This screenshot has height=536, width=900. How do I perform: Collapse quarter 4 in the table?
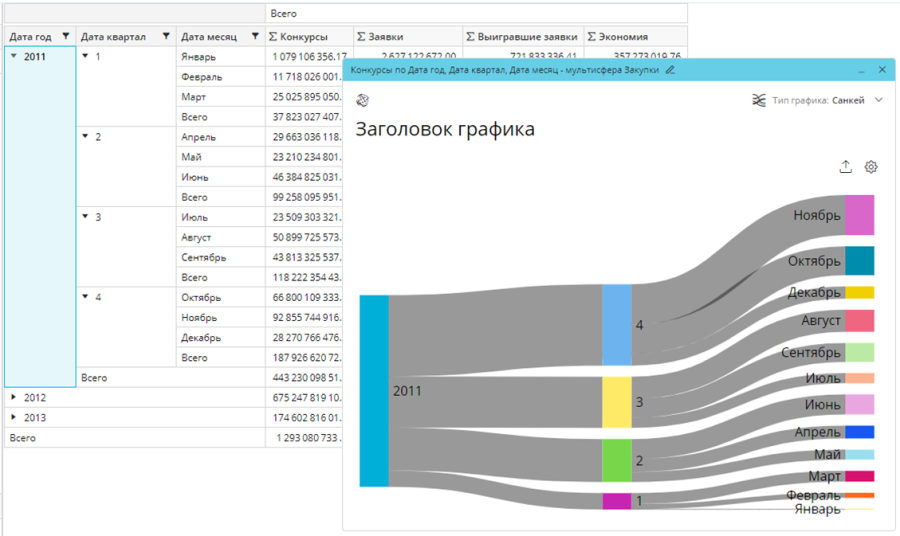coord(86,297)
